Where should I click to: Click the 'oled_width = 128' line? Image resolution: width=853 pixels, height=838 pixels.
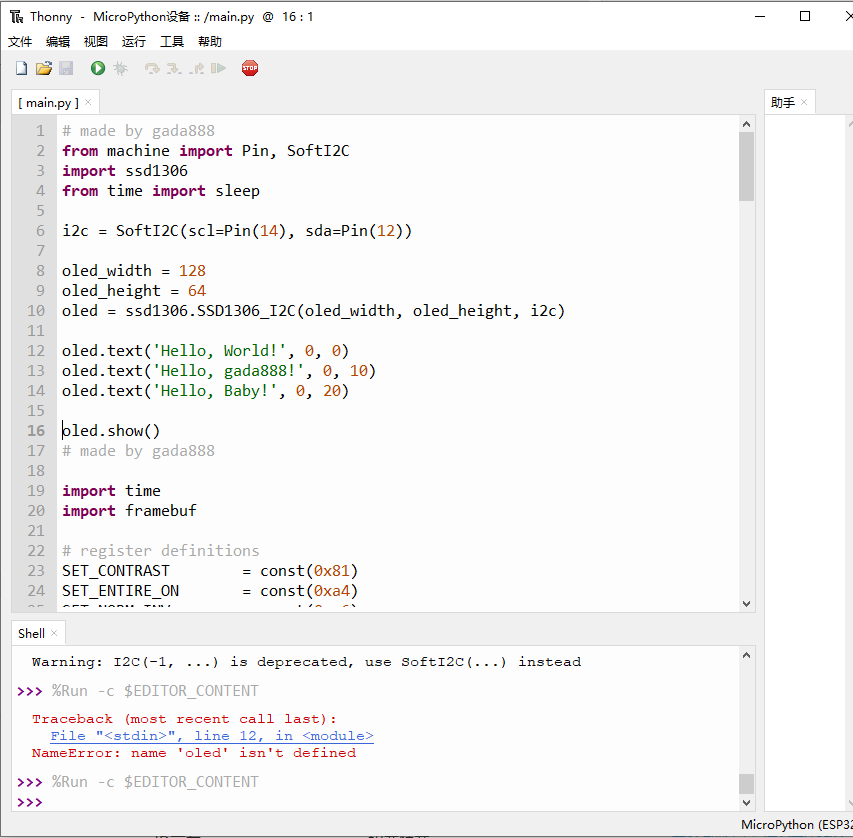pos(134,271)
